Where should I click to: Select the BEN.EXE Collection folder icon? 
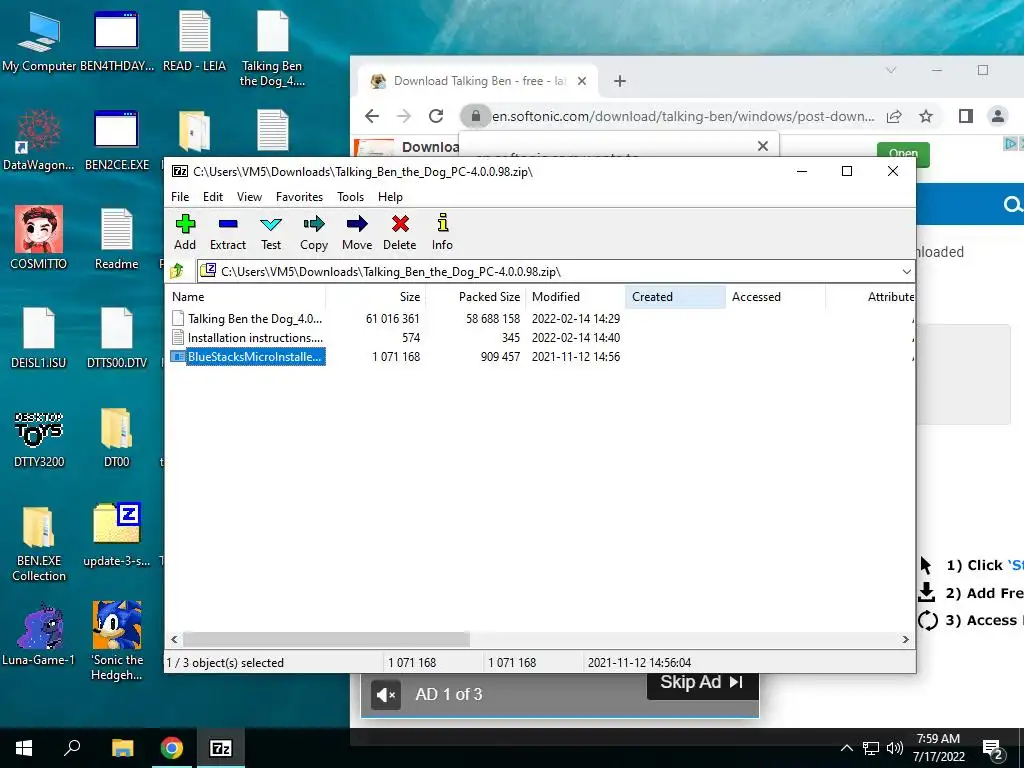[39, 544]
